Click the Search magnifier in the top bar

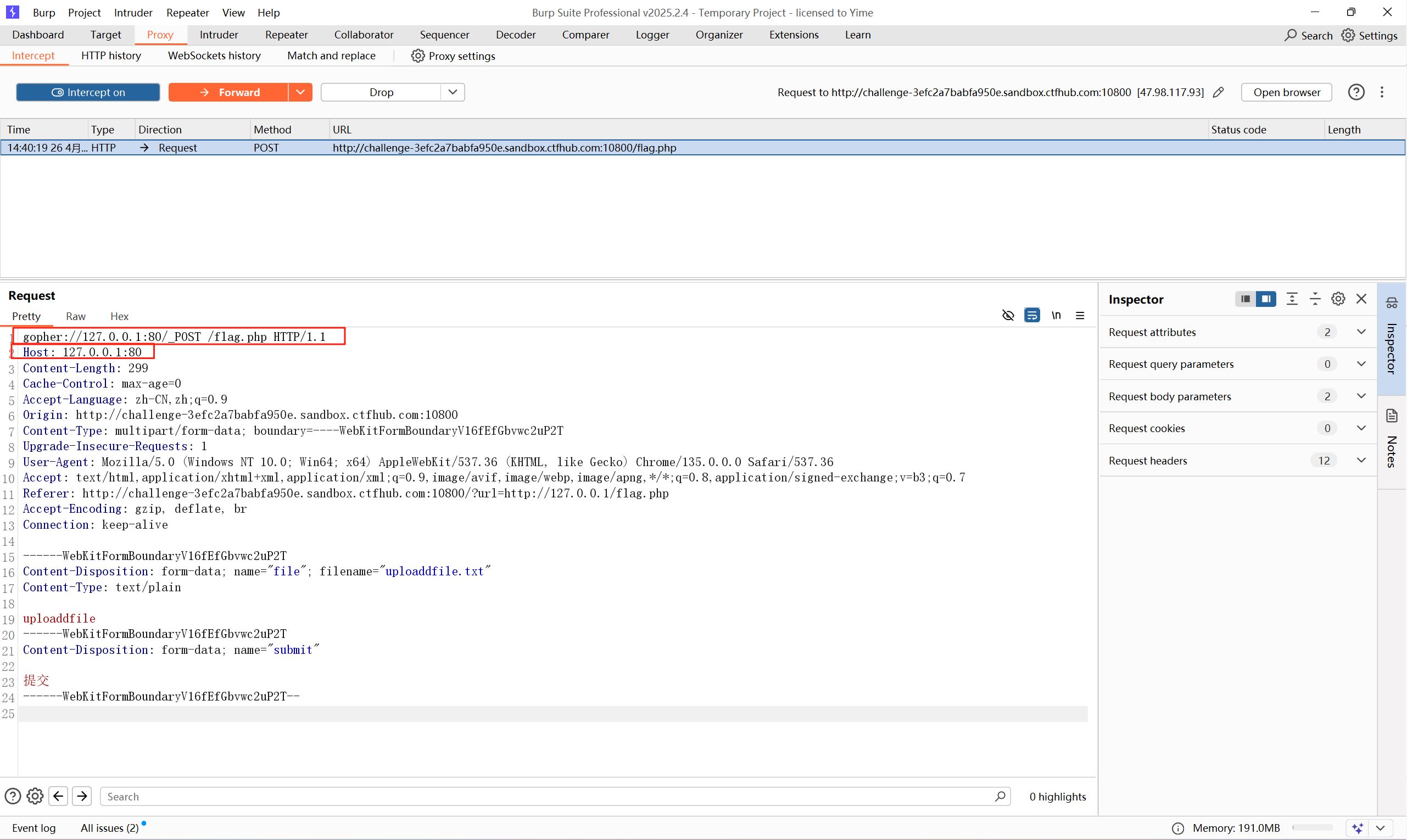1291,35
